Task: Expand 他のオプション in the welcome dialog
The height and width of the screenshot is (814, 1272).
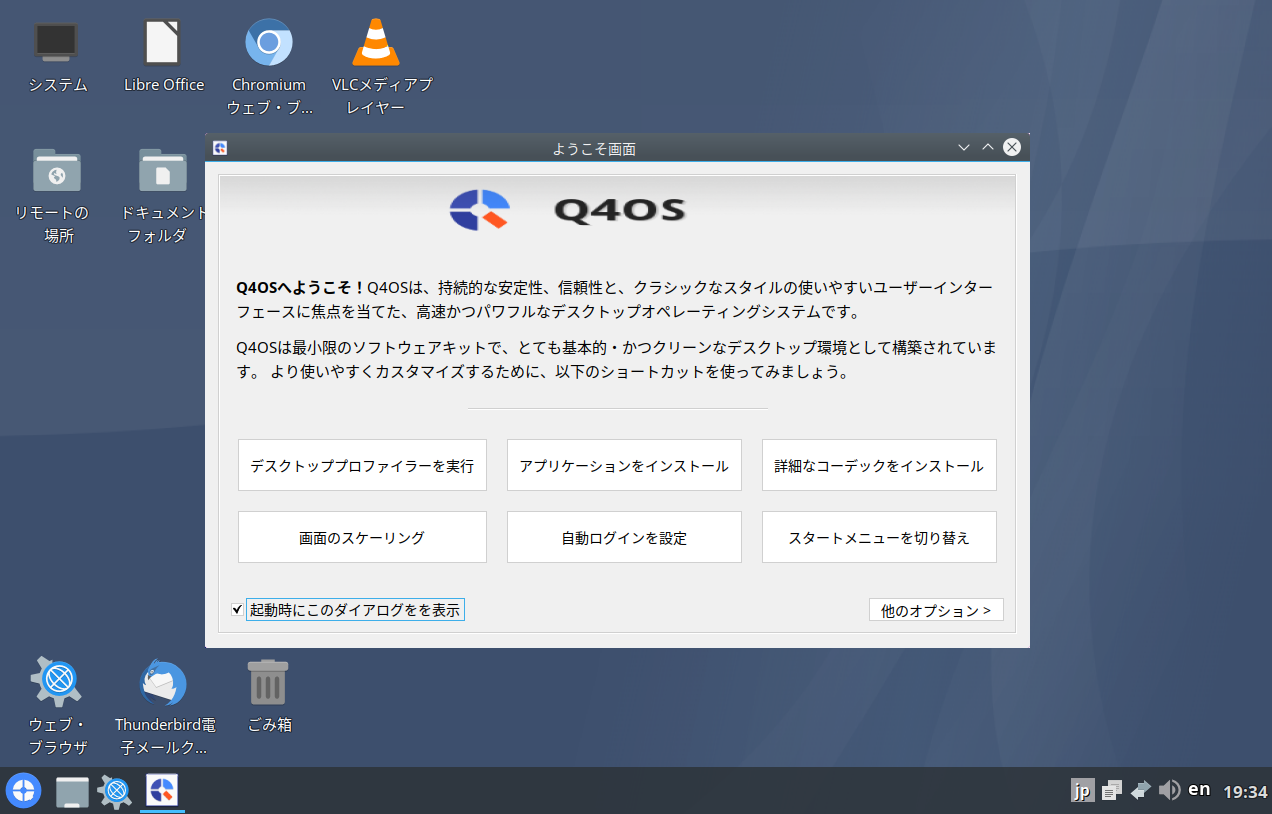Action: (935, 609)
